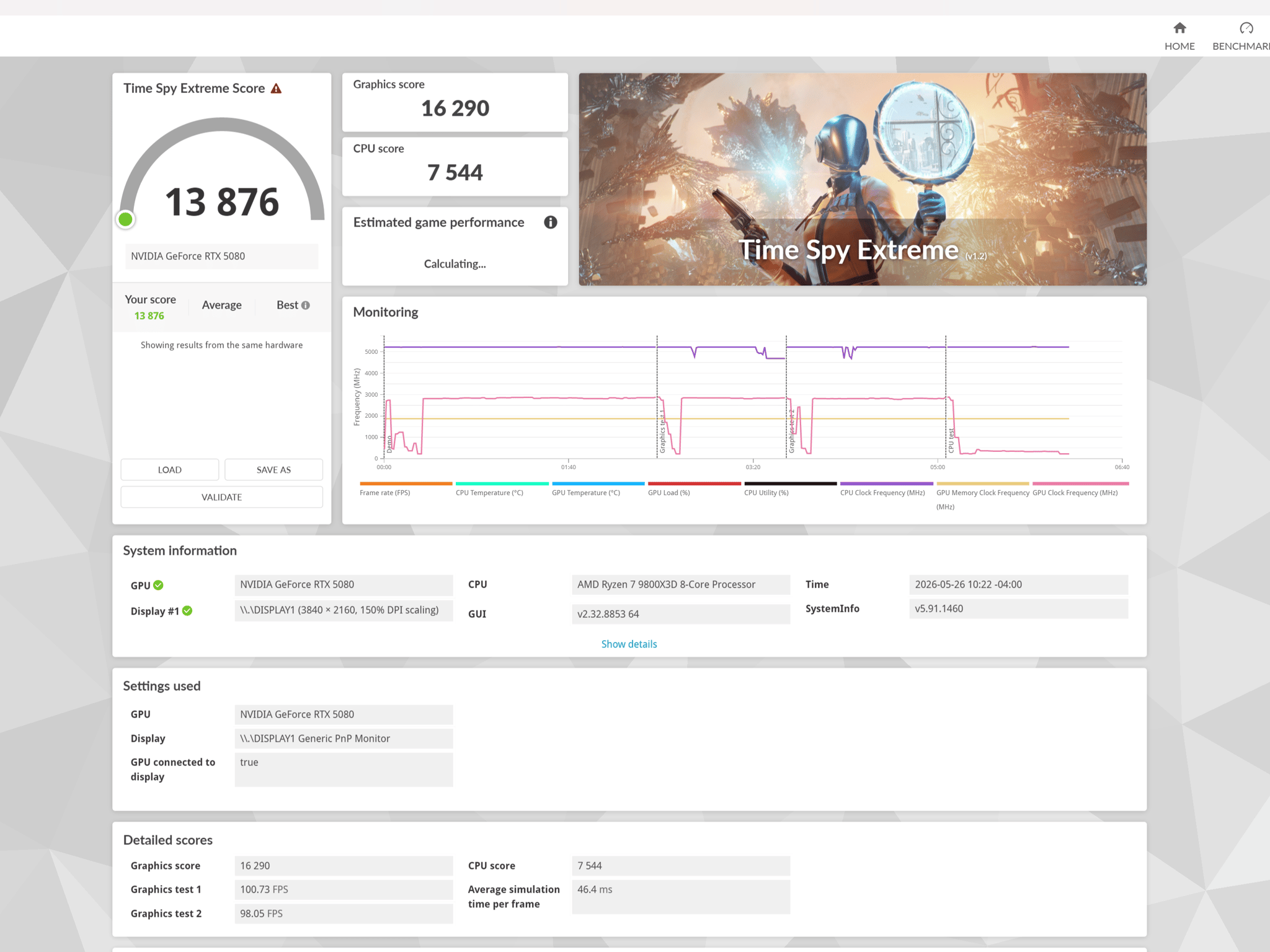This screenshot has width=1270, height=952.
Task: Click the GPU connected to display true value
Action: [x=344, y=770]
